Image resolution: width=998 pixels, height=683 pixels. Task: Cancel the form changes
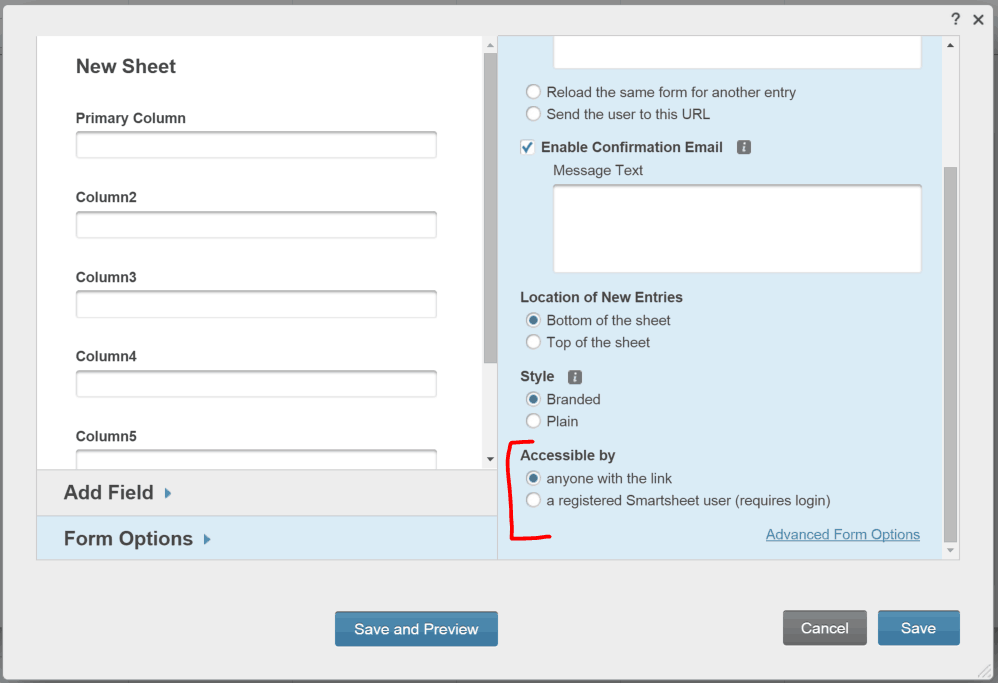pos(824,628)
